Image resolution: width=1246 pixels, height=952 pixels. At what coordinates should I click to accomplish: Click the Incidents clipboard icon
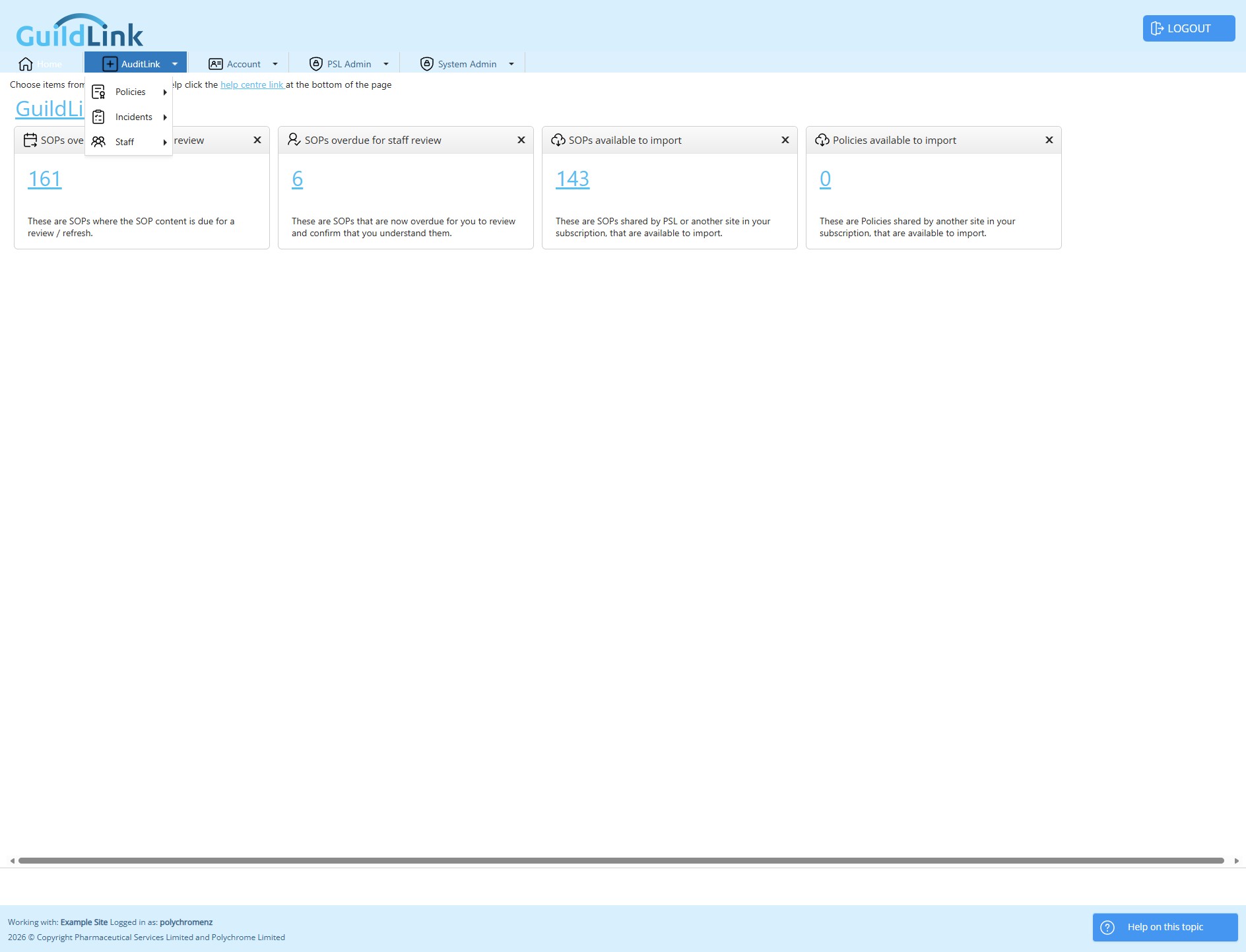[98, 117]
